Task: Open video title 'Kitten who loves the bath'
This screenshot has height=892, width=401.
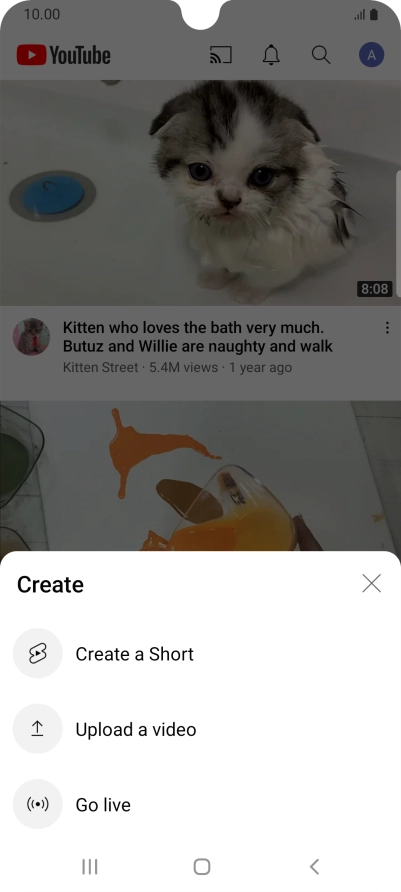Action: point(197,337)
